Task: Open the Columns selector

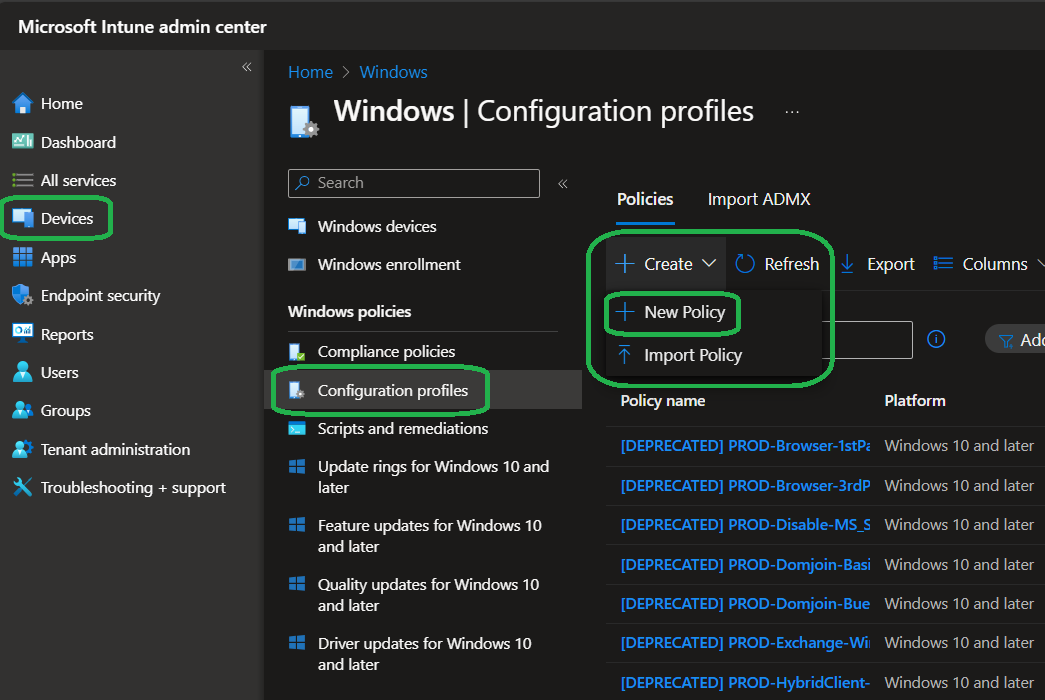Action: [x=983, y=264]
